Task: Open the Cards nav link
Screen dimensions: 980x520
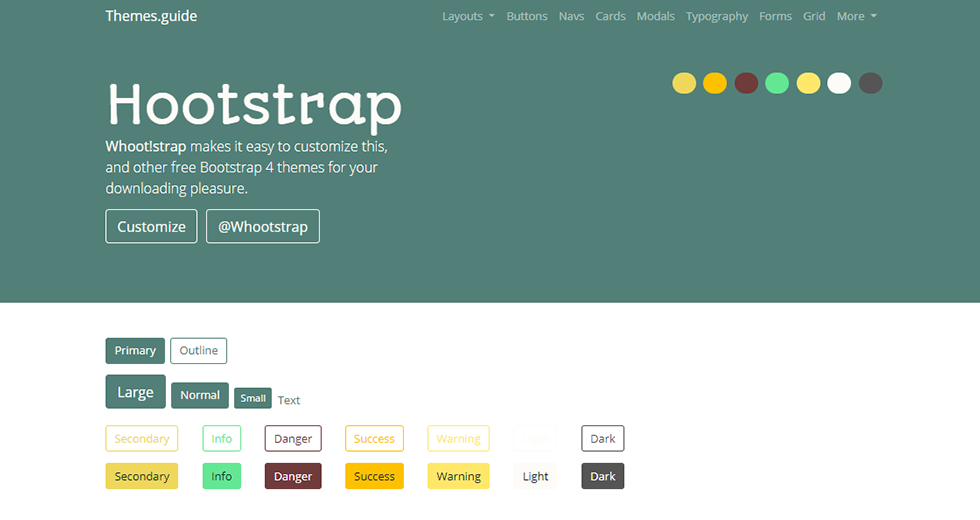Action: [x=611, y=16]
